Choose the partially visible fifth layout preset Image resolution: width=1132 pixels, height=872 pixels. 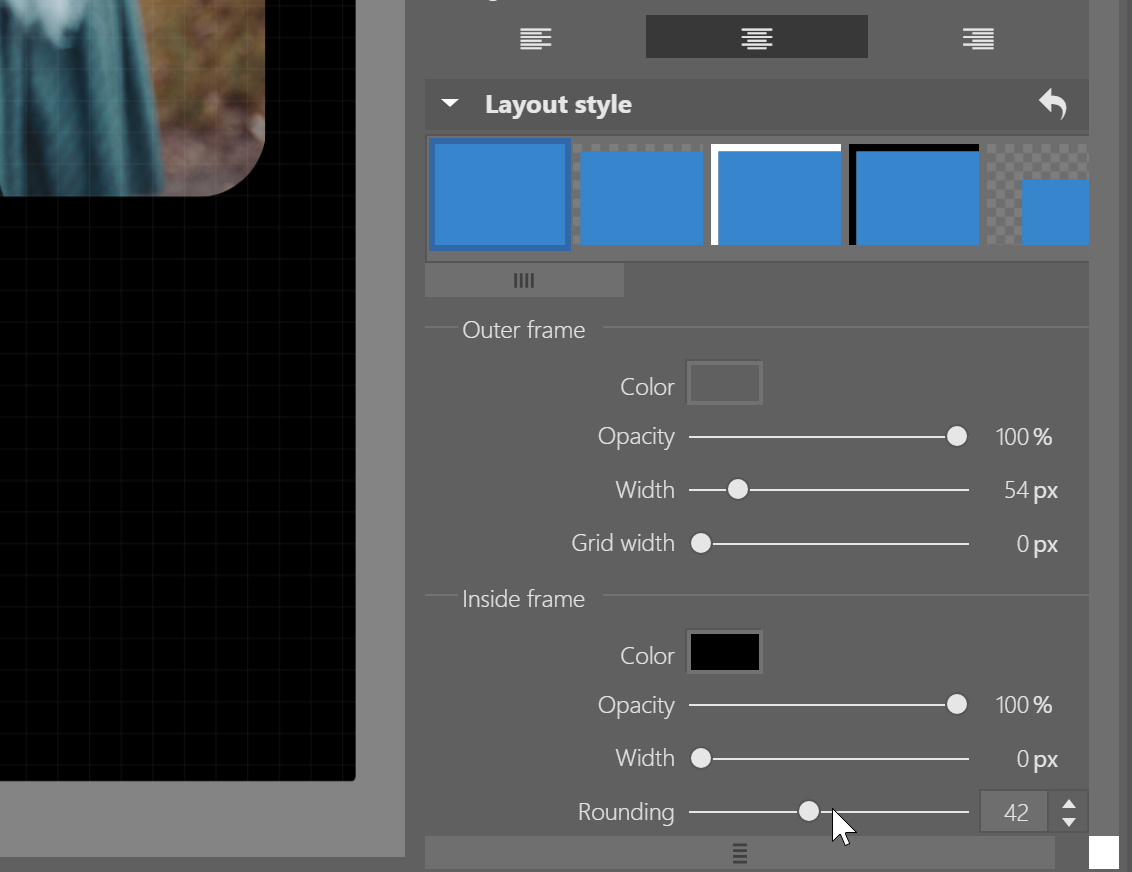(x=1040, y=194)
